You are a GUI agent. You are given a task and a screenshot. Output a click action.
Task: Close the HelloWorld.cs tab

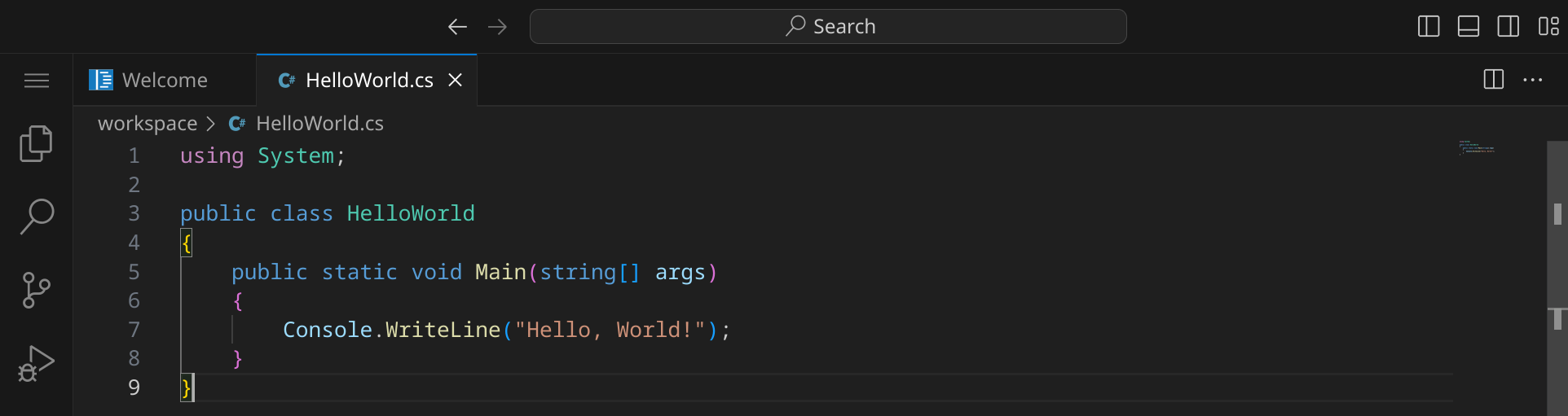(x=456, y=81)
